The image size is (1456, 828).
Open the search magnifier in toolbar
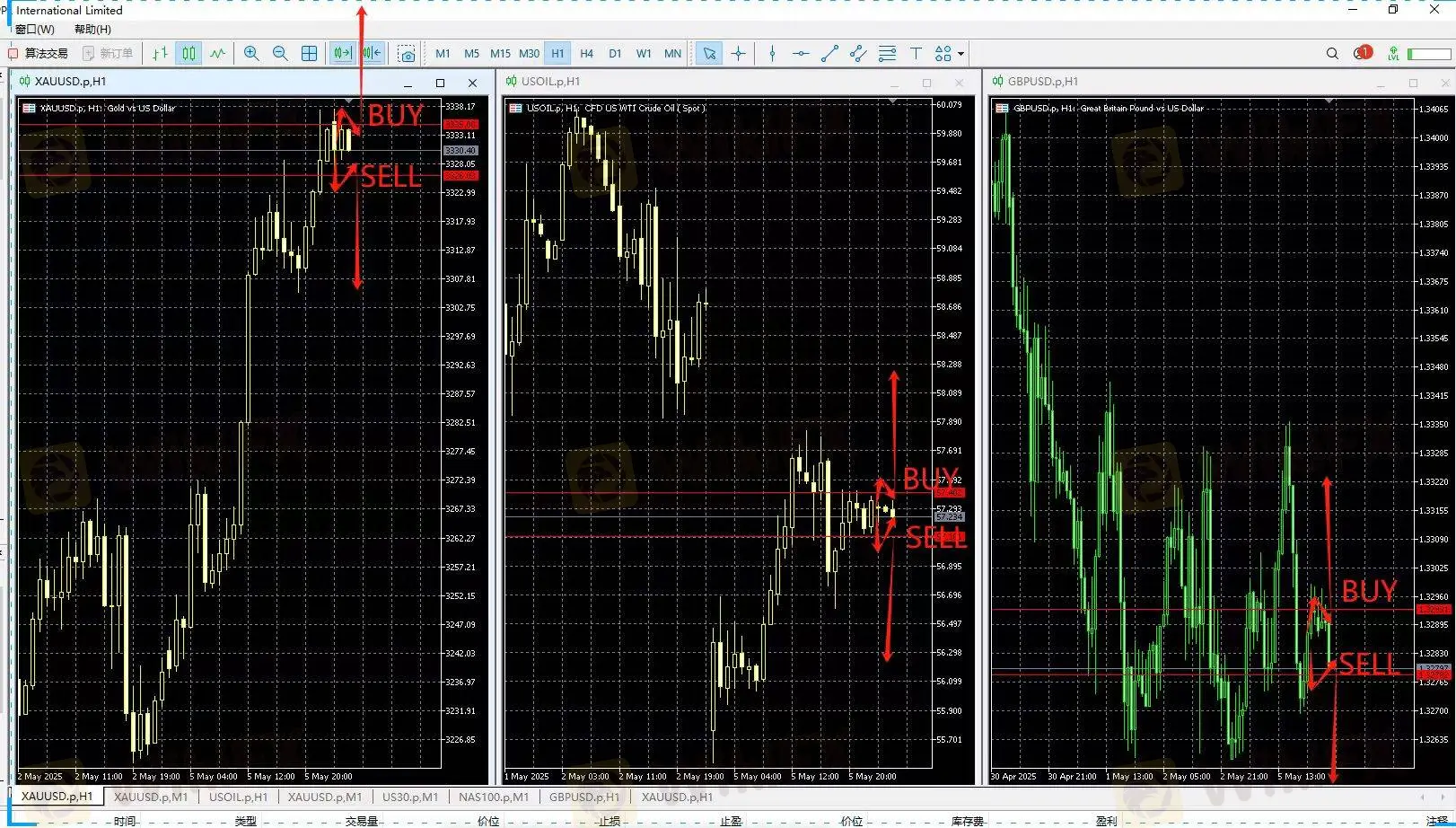1332,54
